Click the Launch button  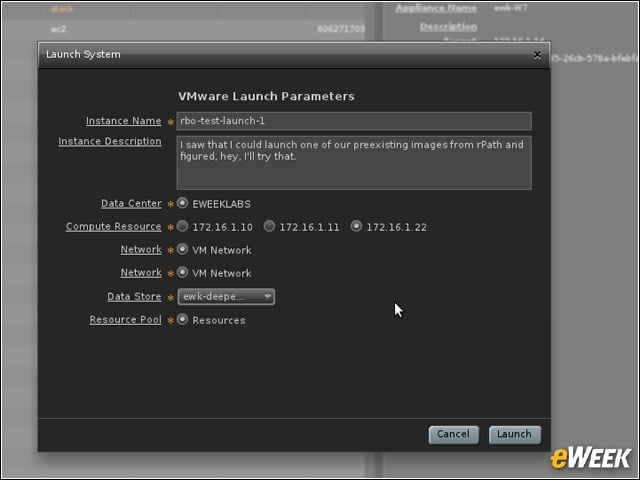point(515,434)
